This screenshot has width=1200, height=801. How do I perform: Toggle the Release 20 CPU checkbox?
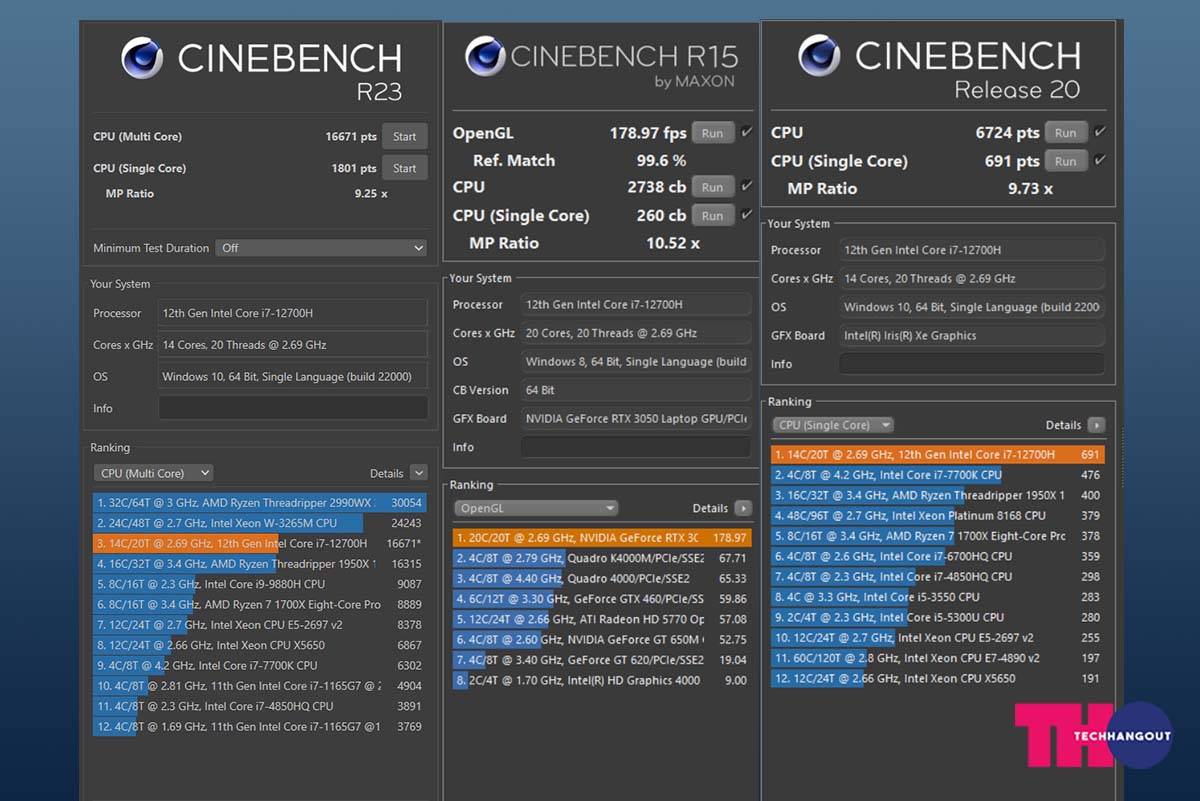pos(1100,131)
